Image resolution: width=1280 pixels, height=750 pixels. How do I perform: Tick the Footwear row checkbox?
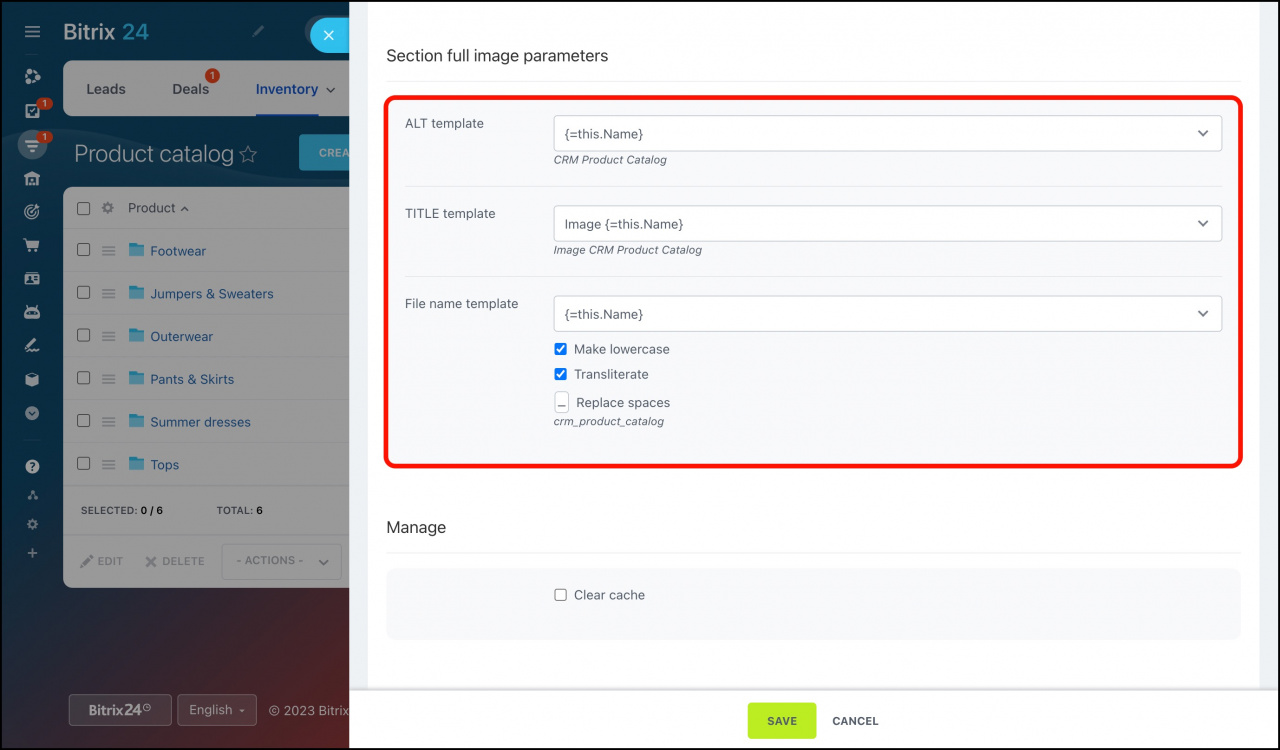[x=84, y=251]
